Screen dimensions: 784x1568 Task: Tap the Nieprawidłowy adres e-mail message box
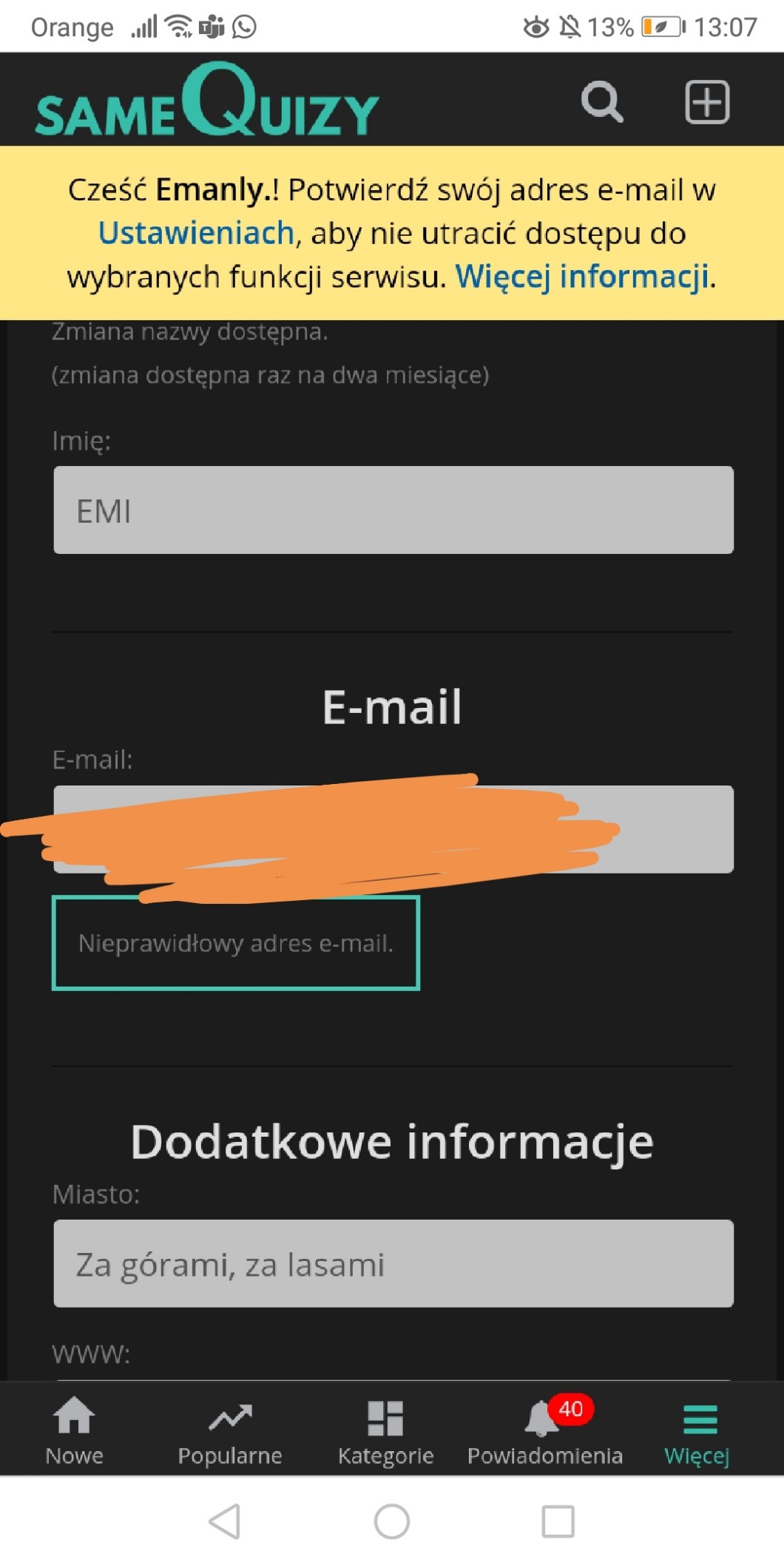236,943
